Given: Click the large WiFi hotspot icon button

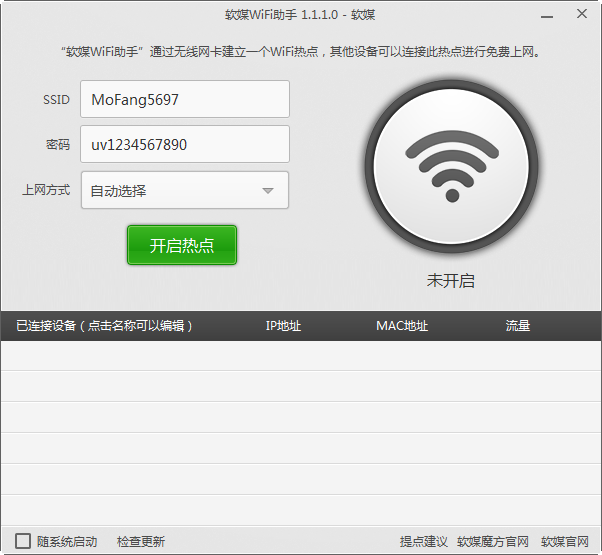Looking at the screenshot, I should 452,166.
